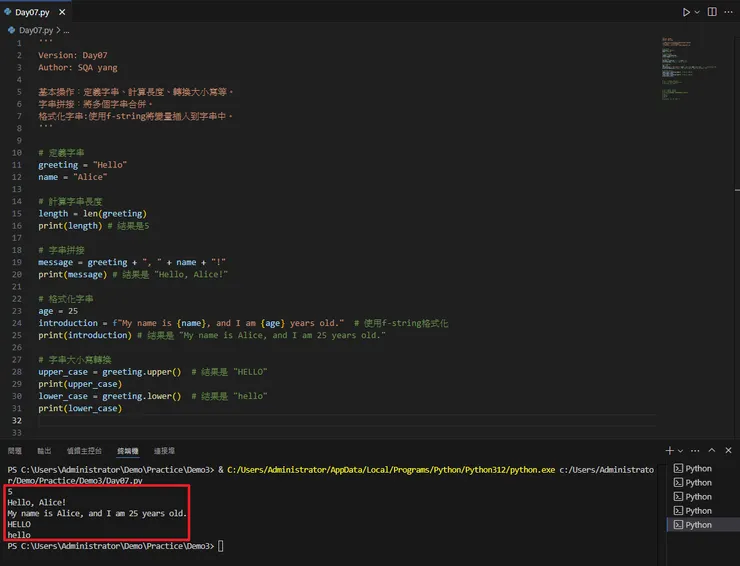This screenshot has height=566, width=740.
Task: Click the message concatenation line
Action: pos(132,262)
